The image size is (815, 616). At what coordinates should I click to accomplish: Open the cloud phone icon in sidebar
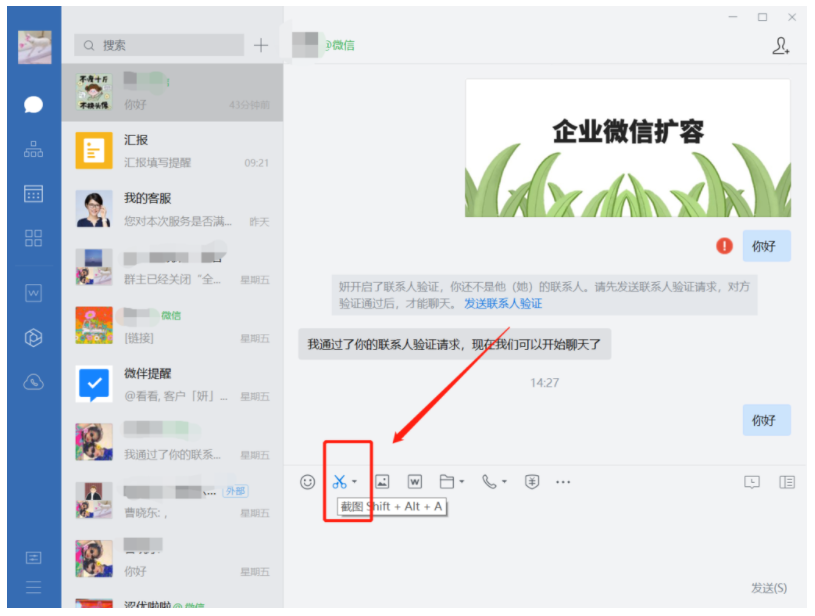[33, 382]
